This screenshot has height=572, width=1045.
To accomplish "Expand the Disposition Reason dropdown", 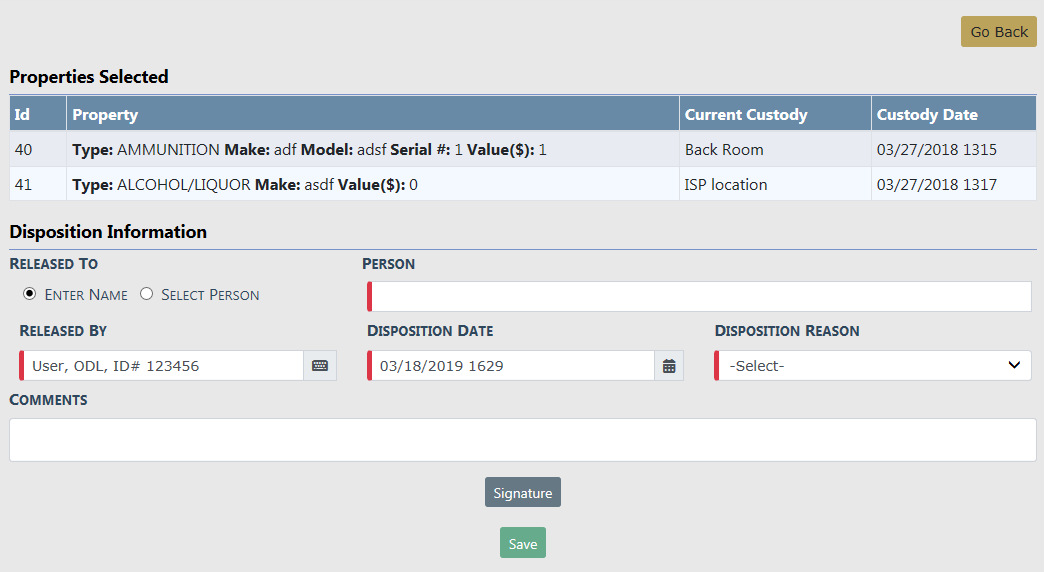I will 873,366.
